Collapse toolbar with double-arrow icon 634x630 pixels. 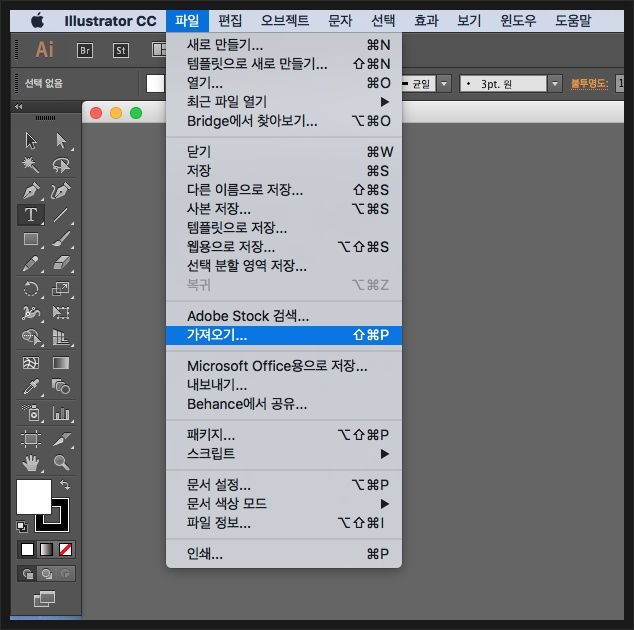pyautogui.click(x=19, y=107)
